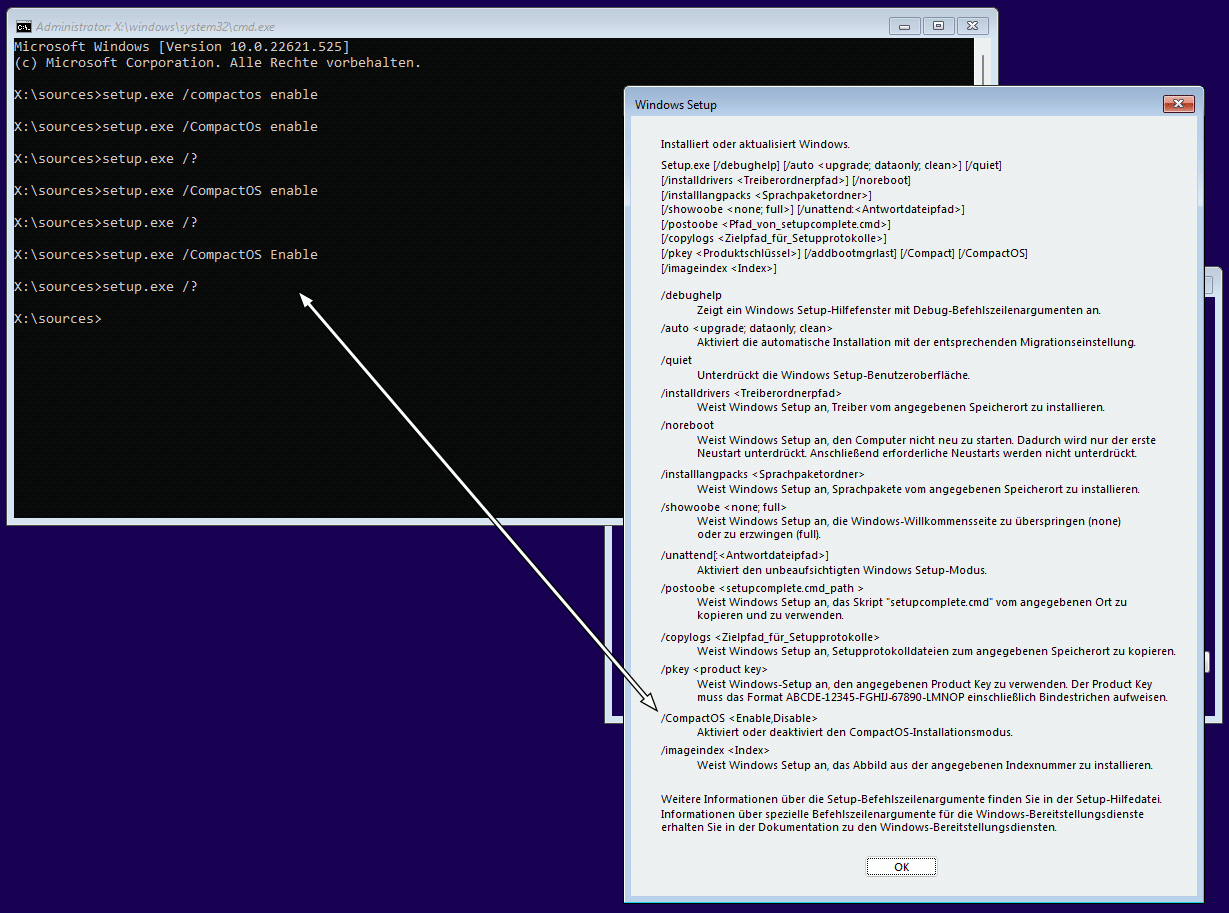Click '/imageindex <Index>' option heading
Viewport: 1229px width, 913px height.
click(x=715, y=750)
